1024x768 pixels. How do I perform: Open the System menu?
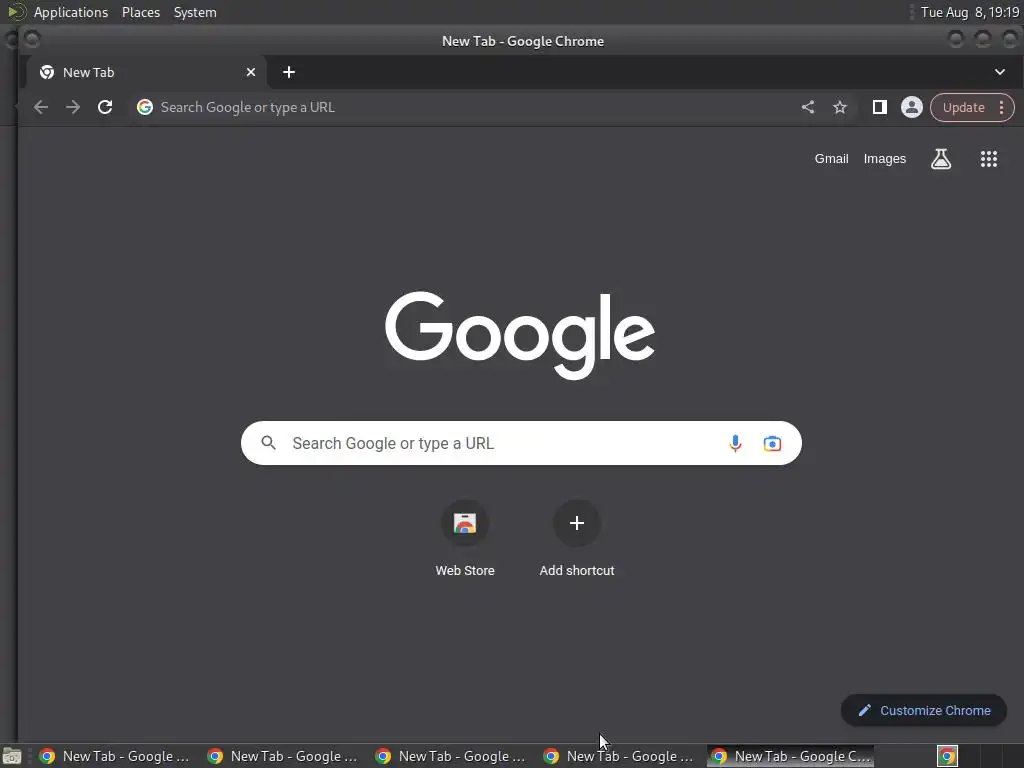click(x=195, y=12)
